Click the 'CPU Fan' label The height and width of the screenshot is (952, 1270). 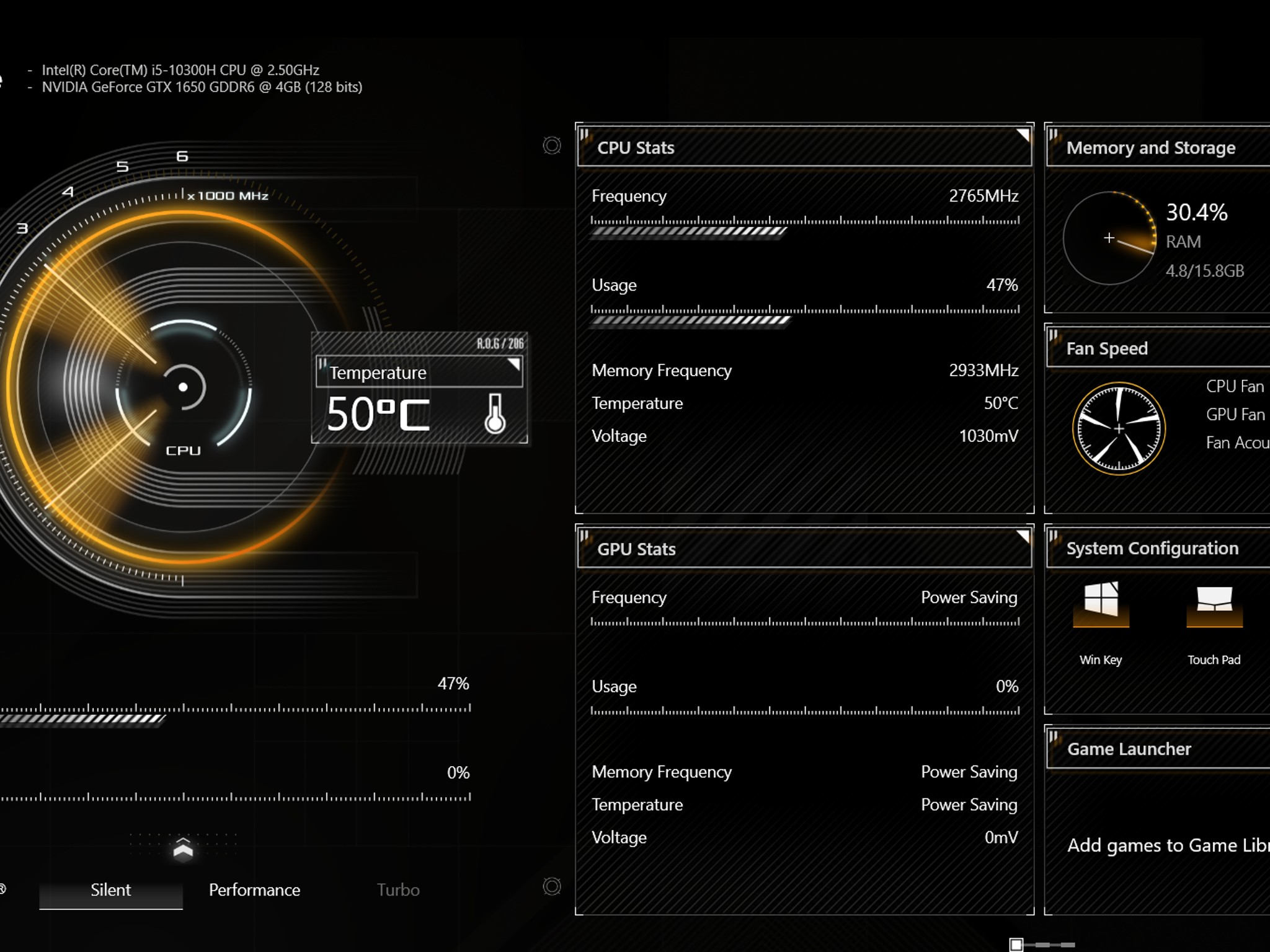(x=1235, y=387)
